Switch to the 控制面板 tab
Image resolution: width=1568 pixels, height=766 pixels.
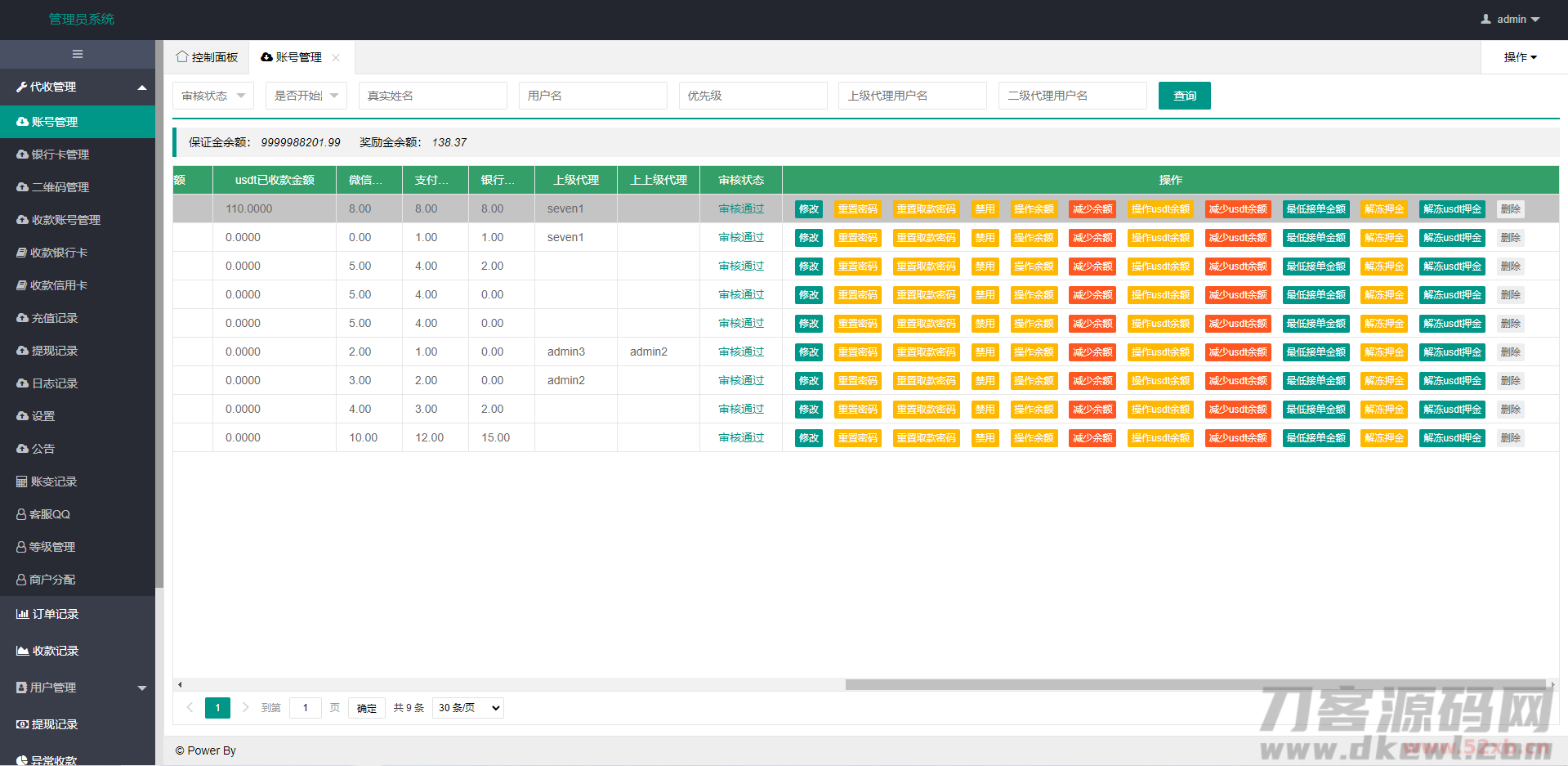[x=208, y=57]
